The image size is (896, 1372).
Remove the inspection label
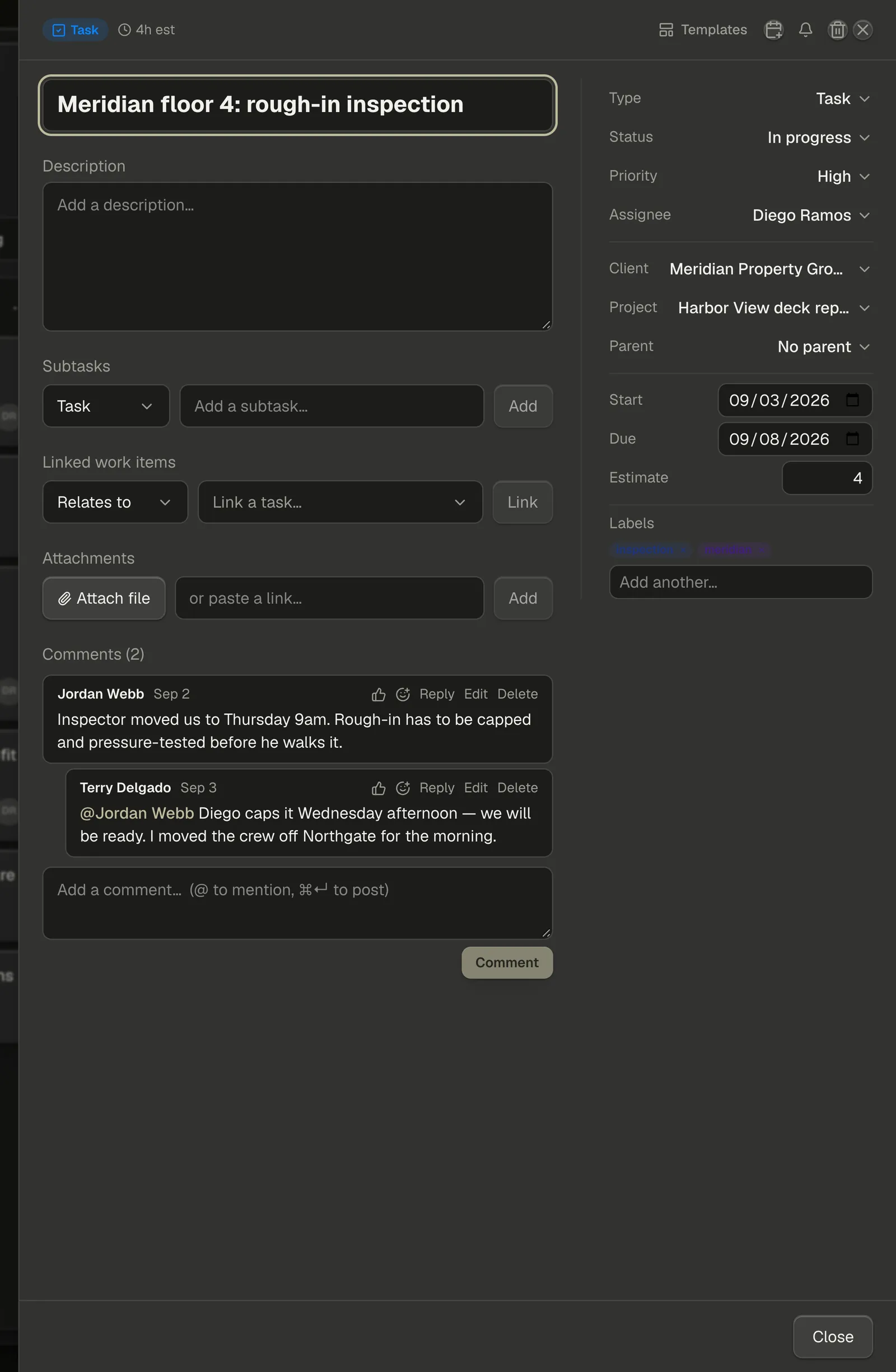tap(683, 550)
